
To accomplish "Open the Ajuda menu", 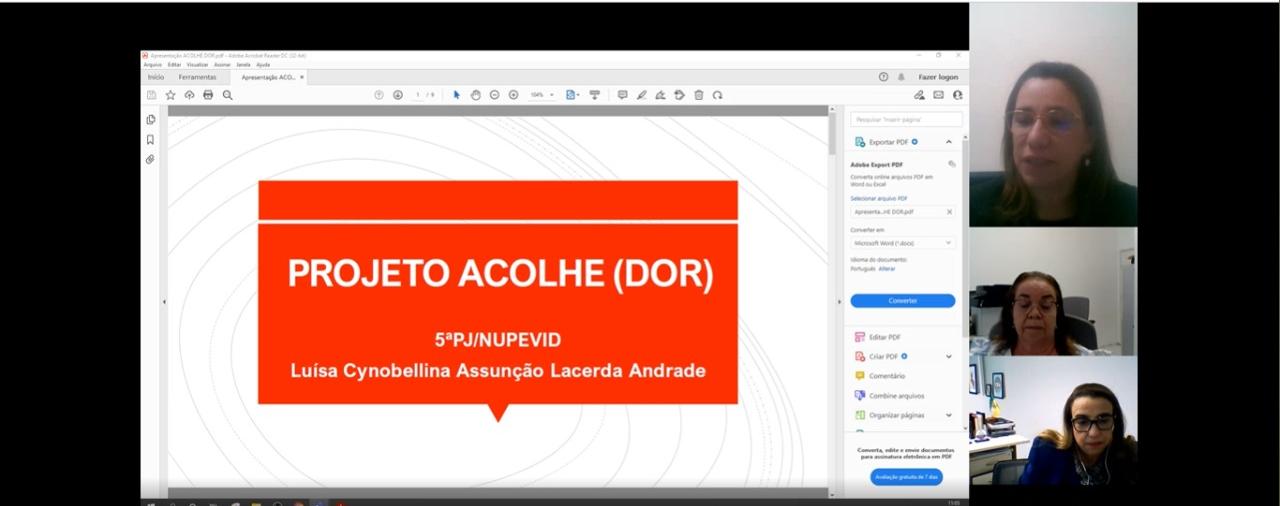I will click(263, 64).
